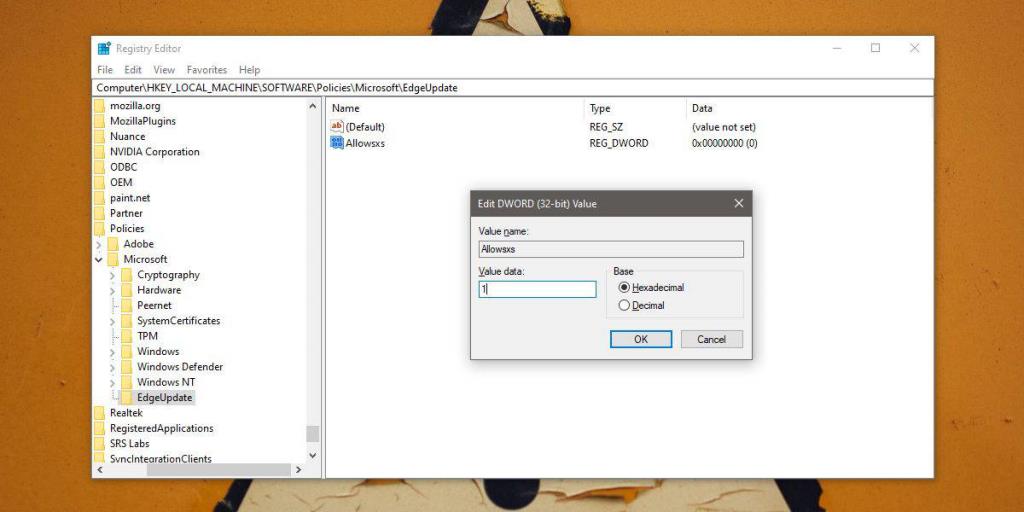Viewport: 1024px width, 512px height.
Task: Click the NVIDIA Corporation folder icon
Action: 99,152
